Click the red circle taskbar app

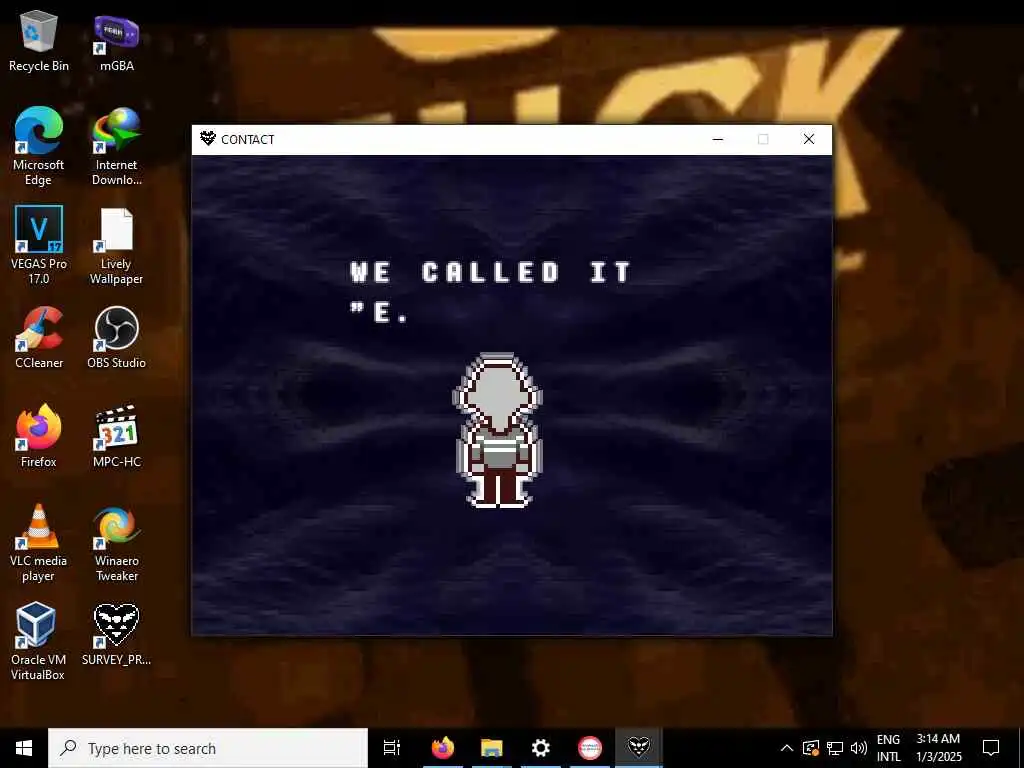click(590, 748)
